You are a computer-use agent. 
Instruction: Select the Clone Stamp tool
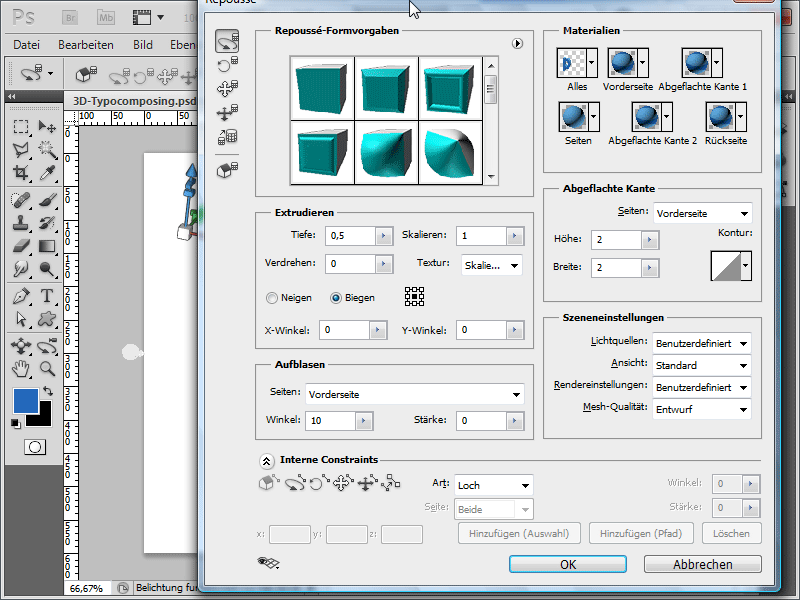click(x=21, y=223)
